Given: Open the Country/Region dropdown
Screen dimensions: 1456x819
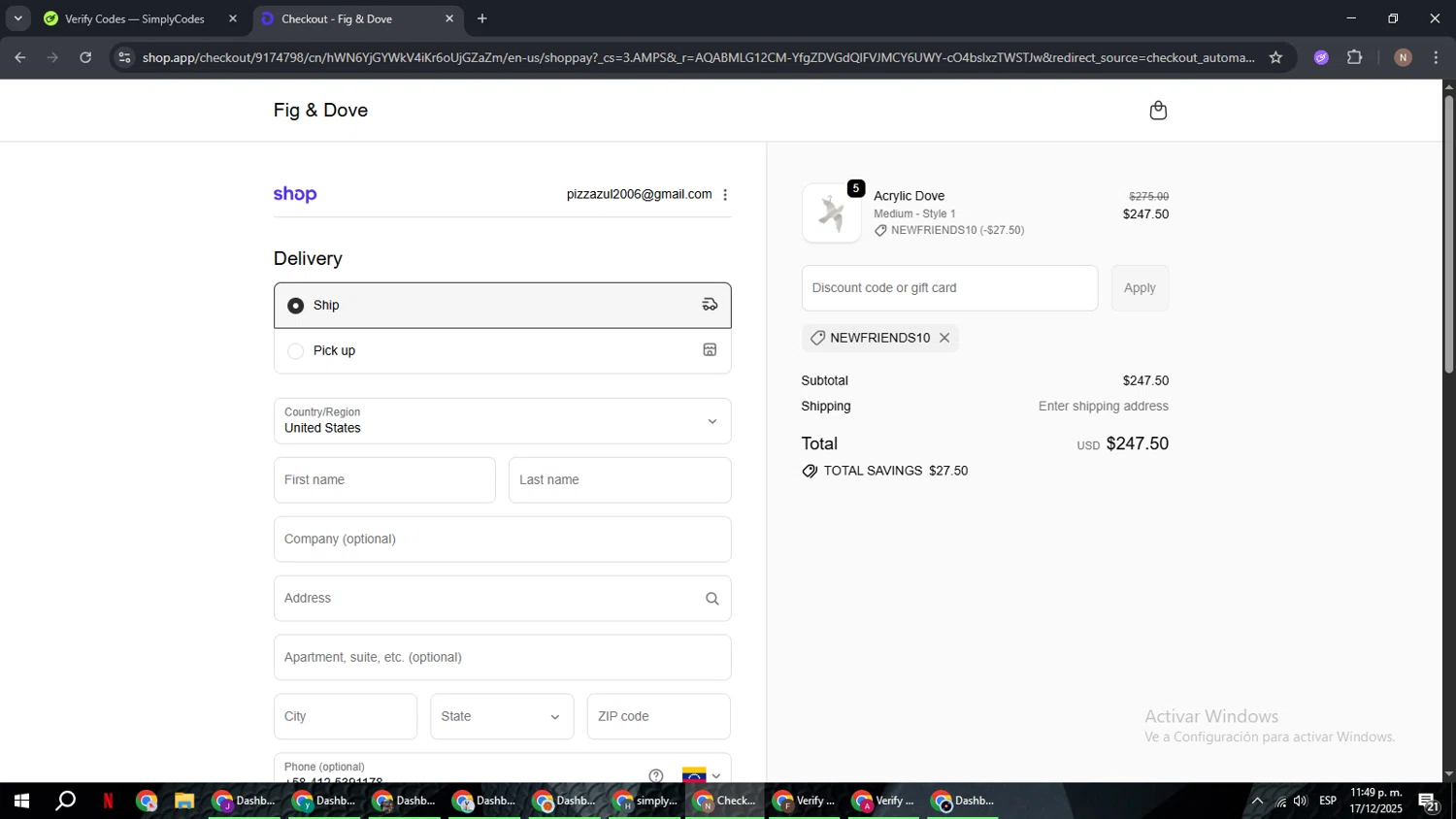Looking at the screenshot, I should [x=502, y=421].
